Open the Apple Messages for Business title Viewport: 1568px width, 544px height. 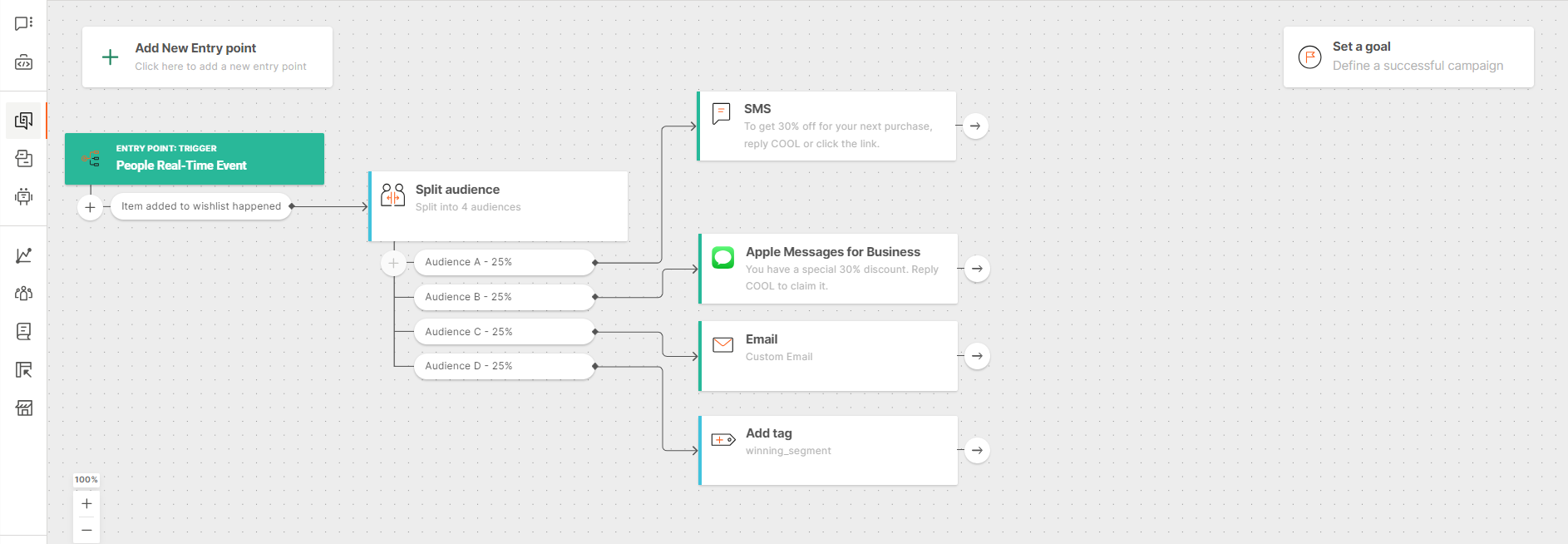click(833, 252)
